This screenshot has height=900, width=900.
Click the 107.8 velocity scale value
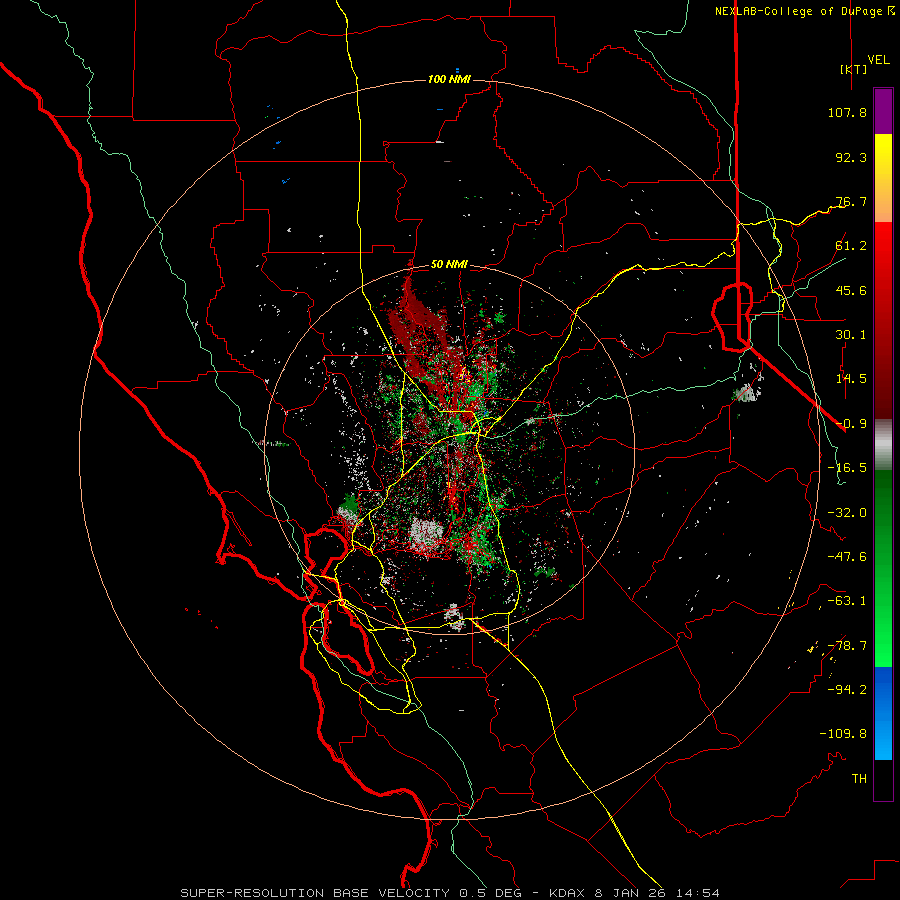(x=847, y=112)
